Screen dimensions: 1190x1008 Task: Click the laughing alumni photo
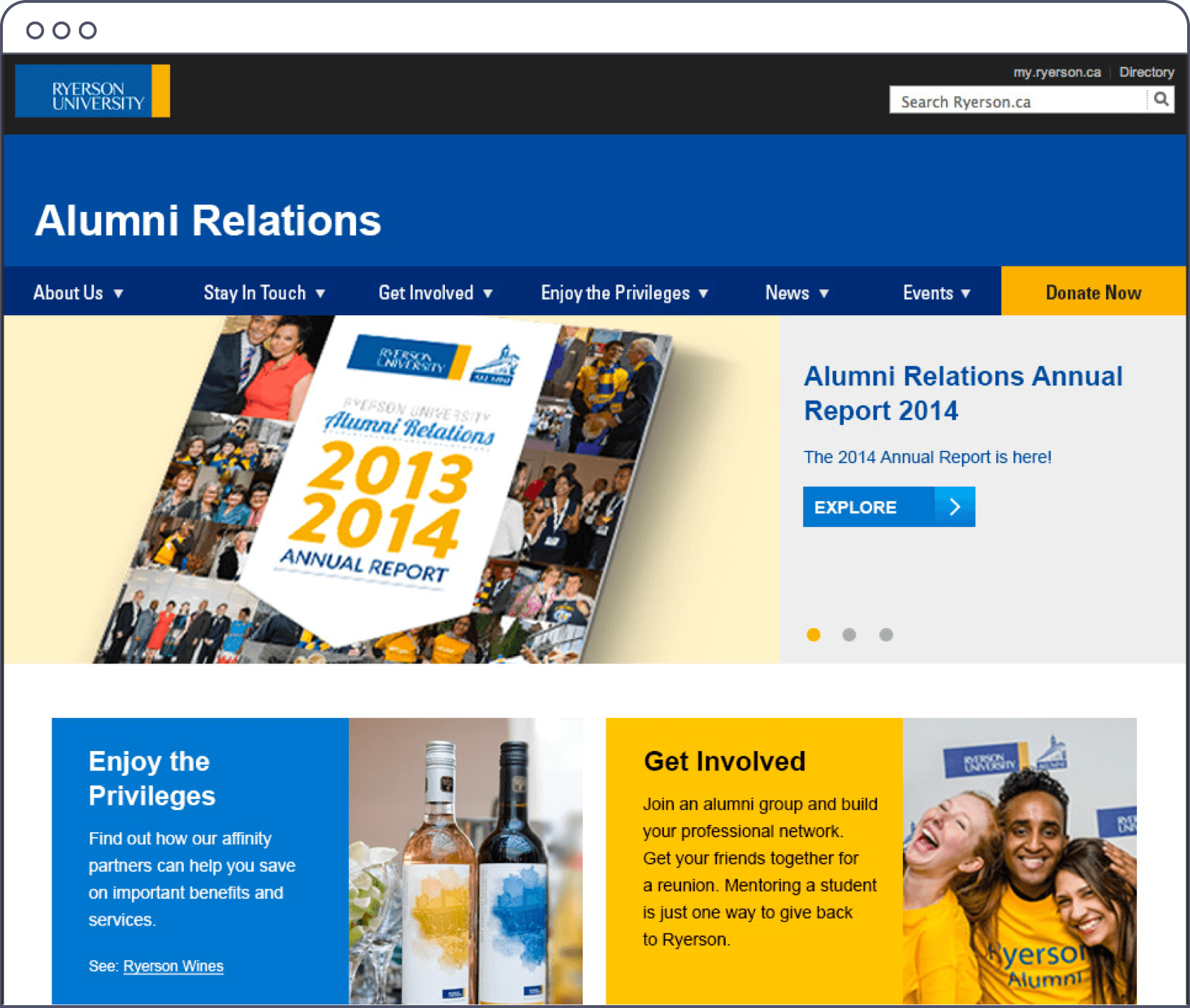click(1019, 861)
